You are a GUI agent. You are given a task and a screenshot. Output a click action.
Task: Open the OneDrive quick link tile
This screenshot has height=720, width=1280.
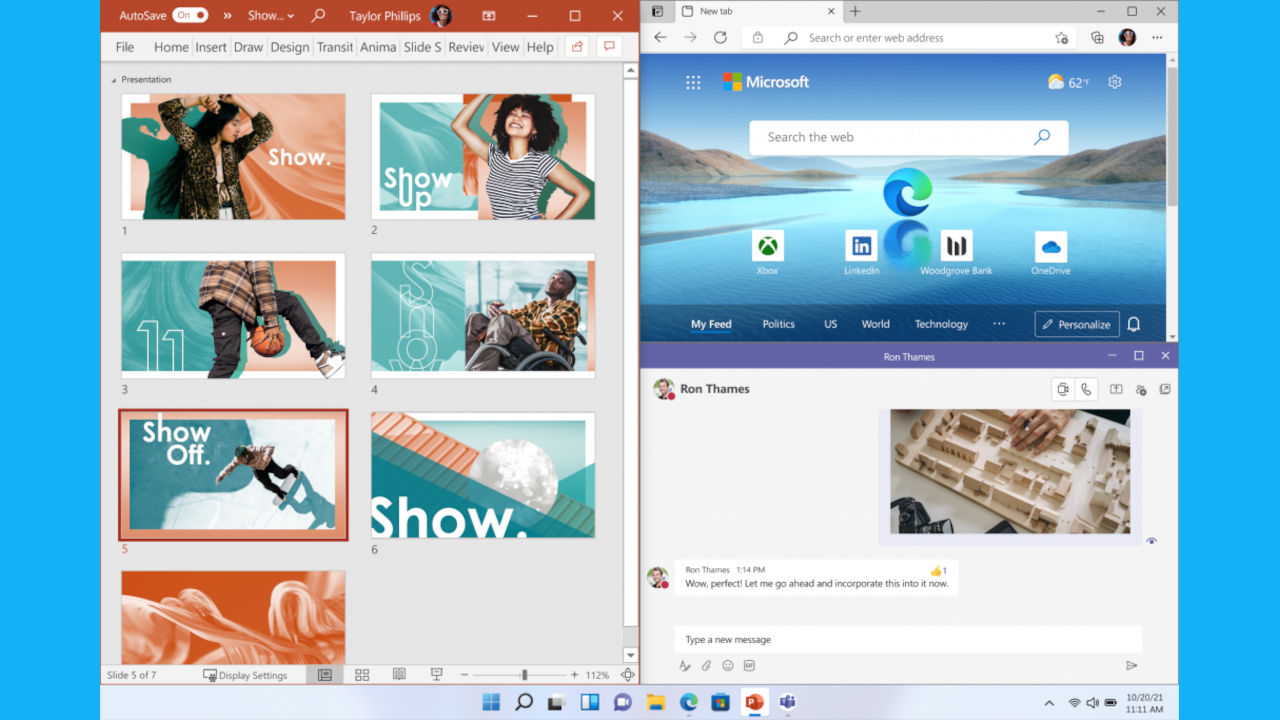[x=1050, y=253]
